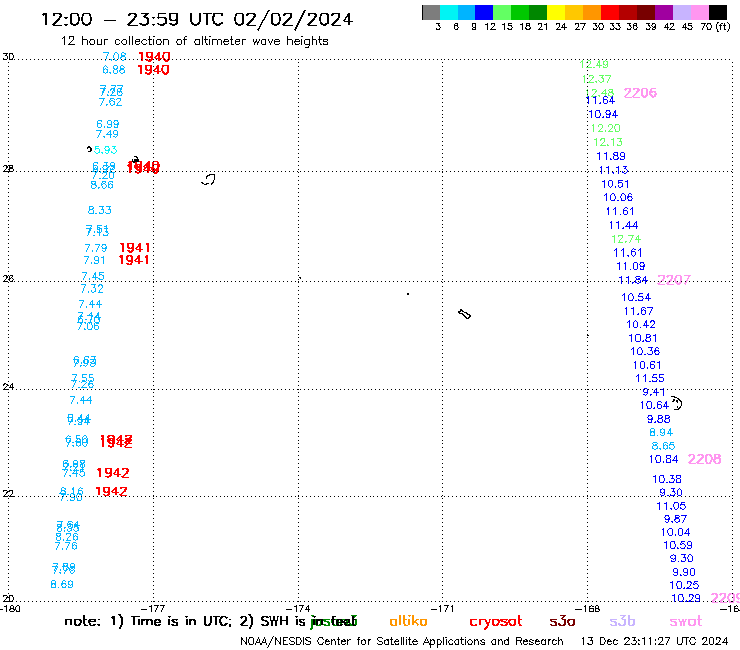Select the yellow swatch in the color legend
Screen dimensions: 740x650
click(x=556, y=12)
